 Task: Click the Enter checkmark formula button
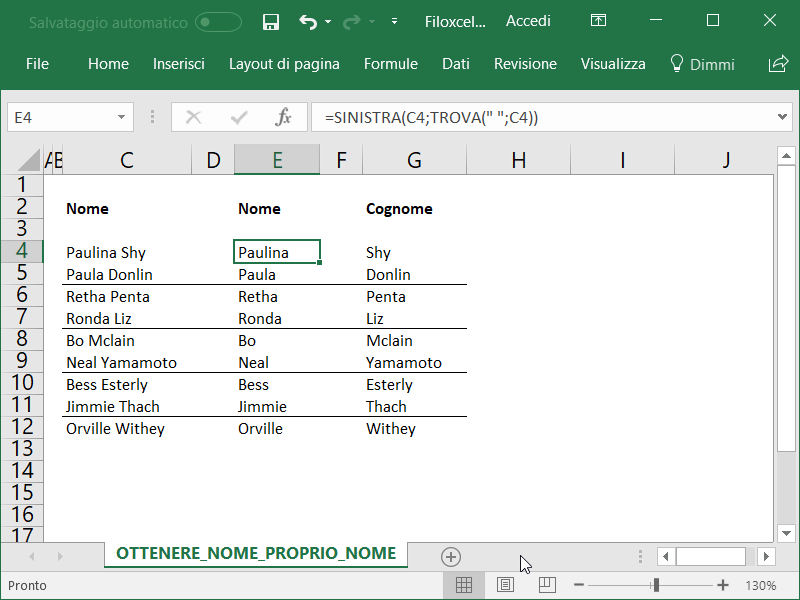click(239, 118)
